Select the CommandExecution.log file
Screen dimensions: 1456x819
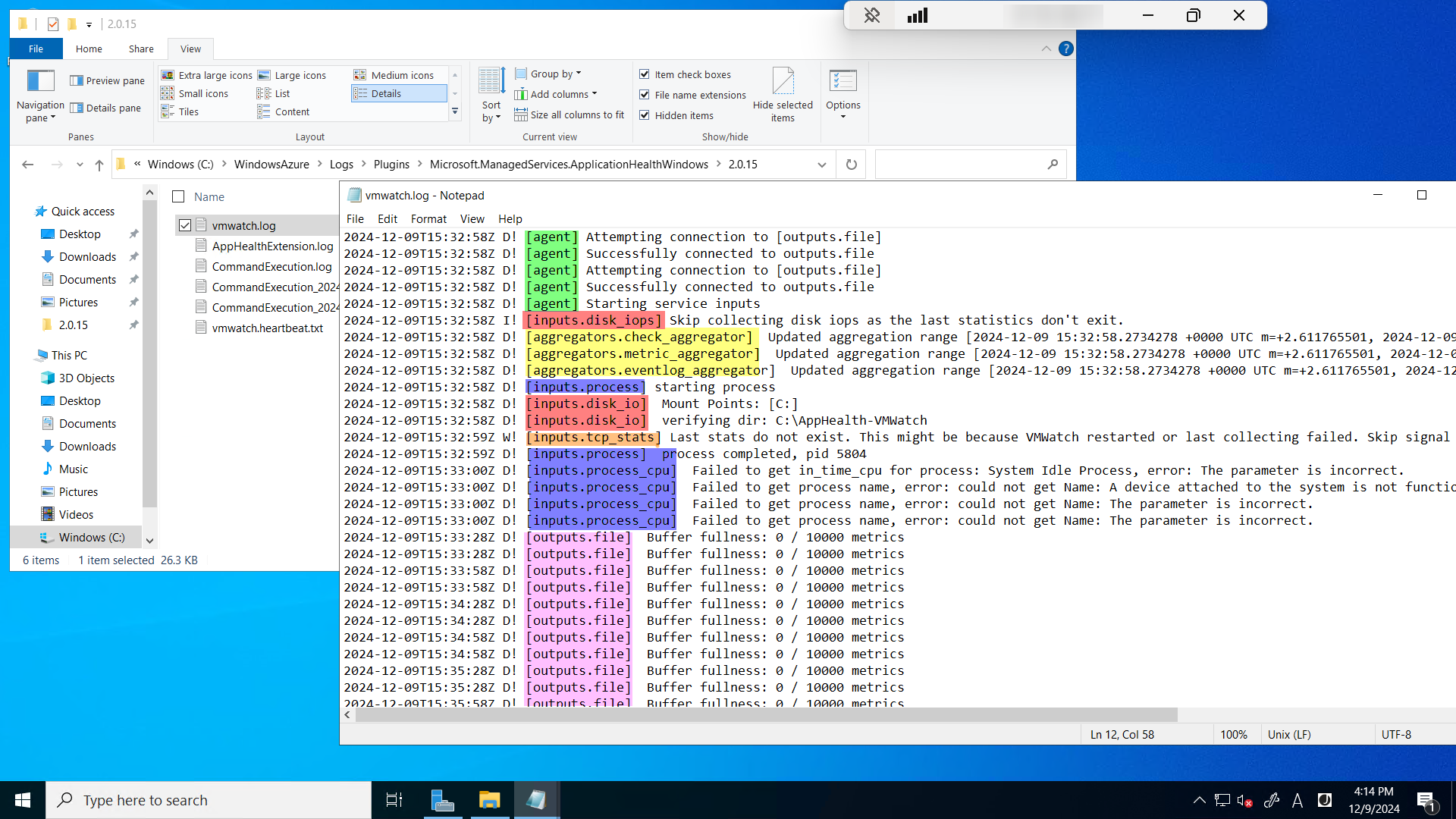(x=271, y=266)
